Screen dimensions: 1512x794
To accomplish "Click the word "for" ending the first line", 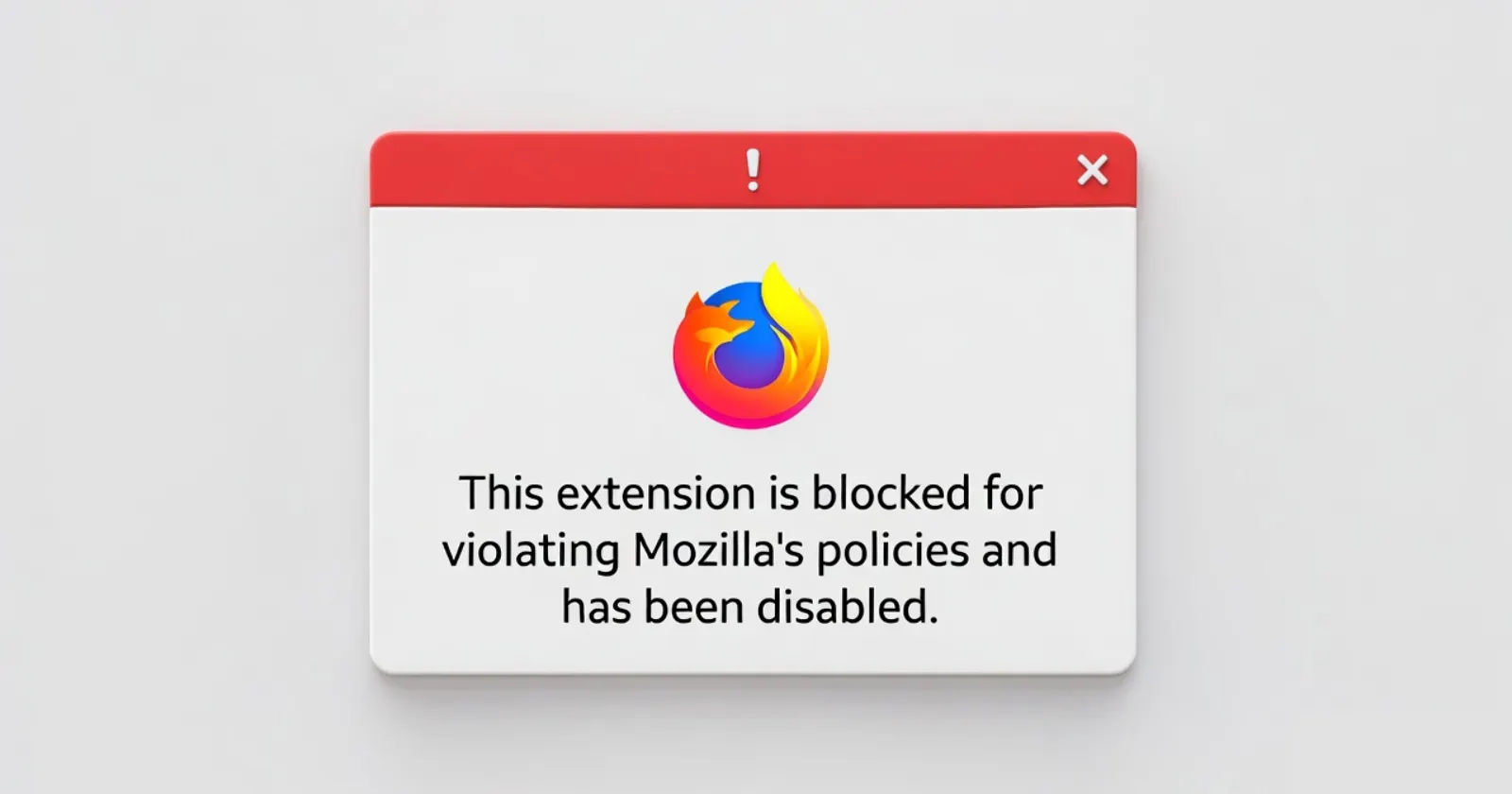I will coord(1013,493).
